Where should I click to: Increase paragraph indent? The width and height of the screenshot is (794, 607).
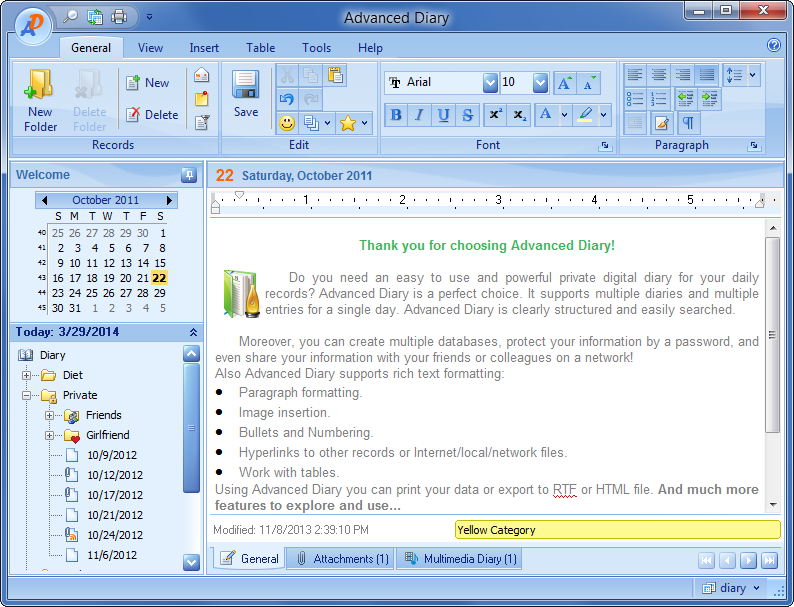[709, 99]
